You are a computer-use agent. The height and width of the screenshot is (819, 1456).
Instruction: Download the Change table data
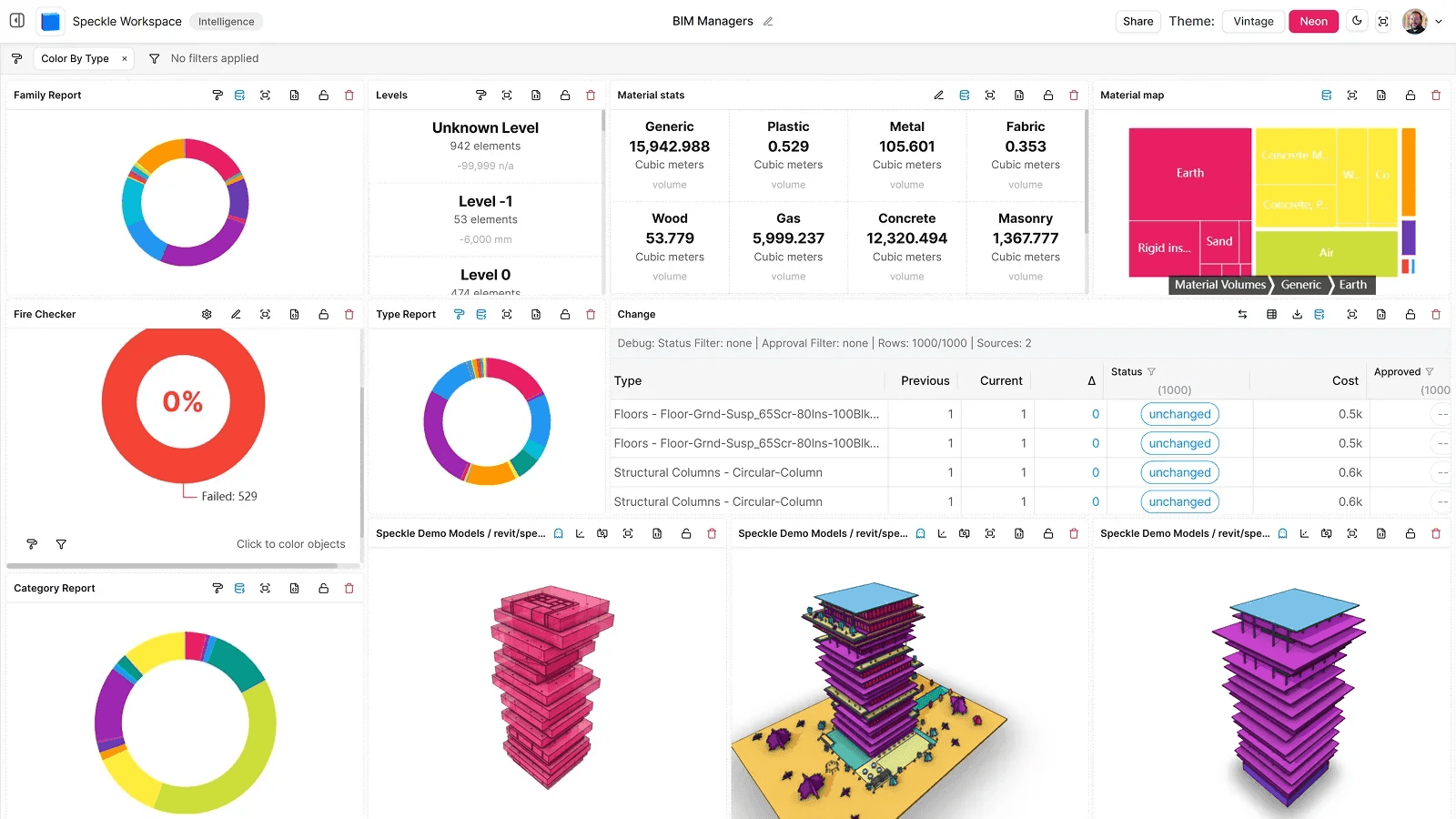[x=1297, y=315]
